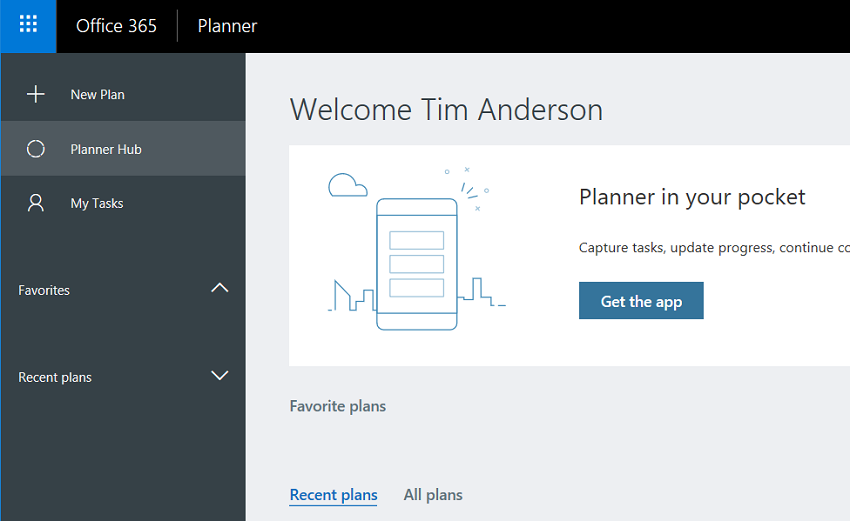Click the Welcome Tim Anderson heading

(x=446, y=110)
